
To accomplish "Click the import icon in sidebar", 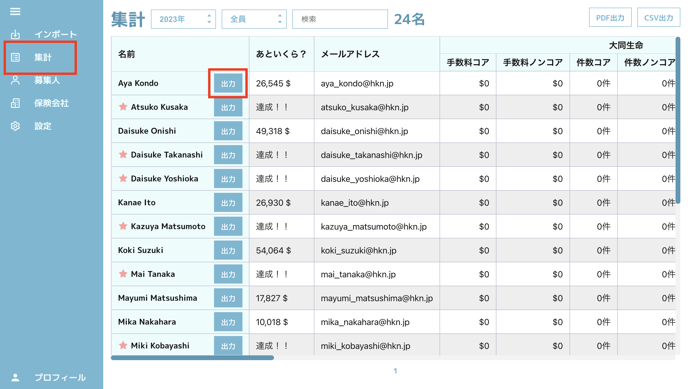I will click(x=15, y=34).
